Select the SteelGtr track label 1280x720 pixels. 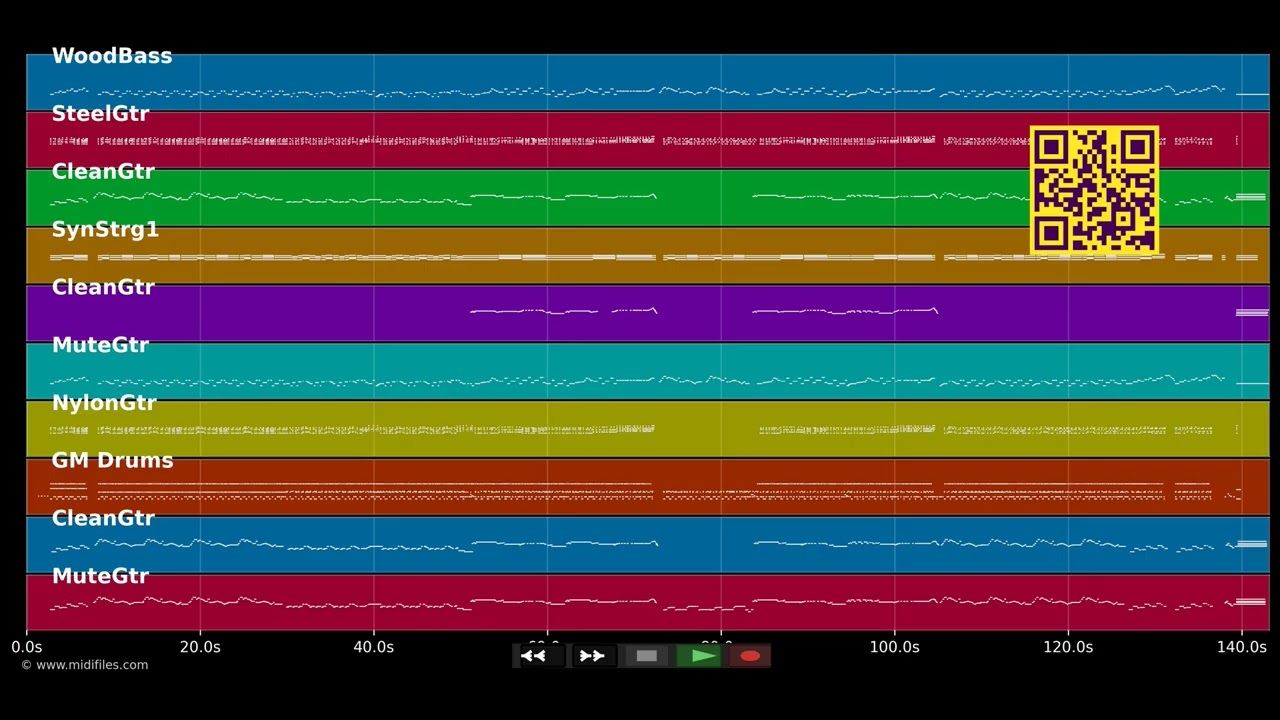click(x=100, y=114)
